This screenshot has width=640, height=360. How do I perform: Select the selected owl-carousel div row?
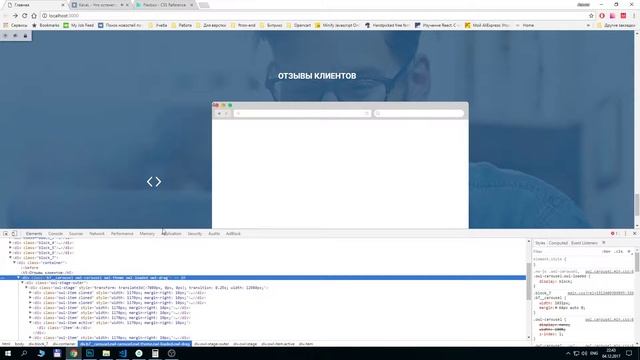coord(263,278)
